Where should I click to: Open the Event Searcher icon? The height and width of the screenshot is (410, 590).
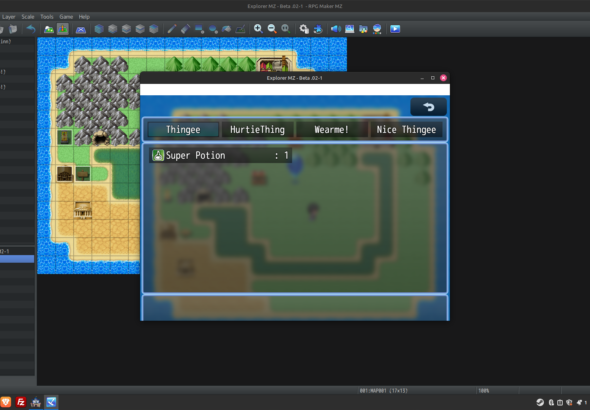350,29
